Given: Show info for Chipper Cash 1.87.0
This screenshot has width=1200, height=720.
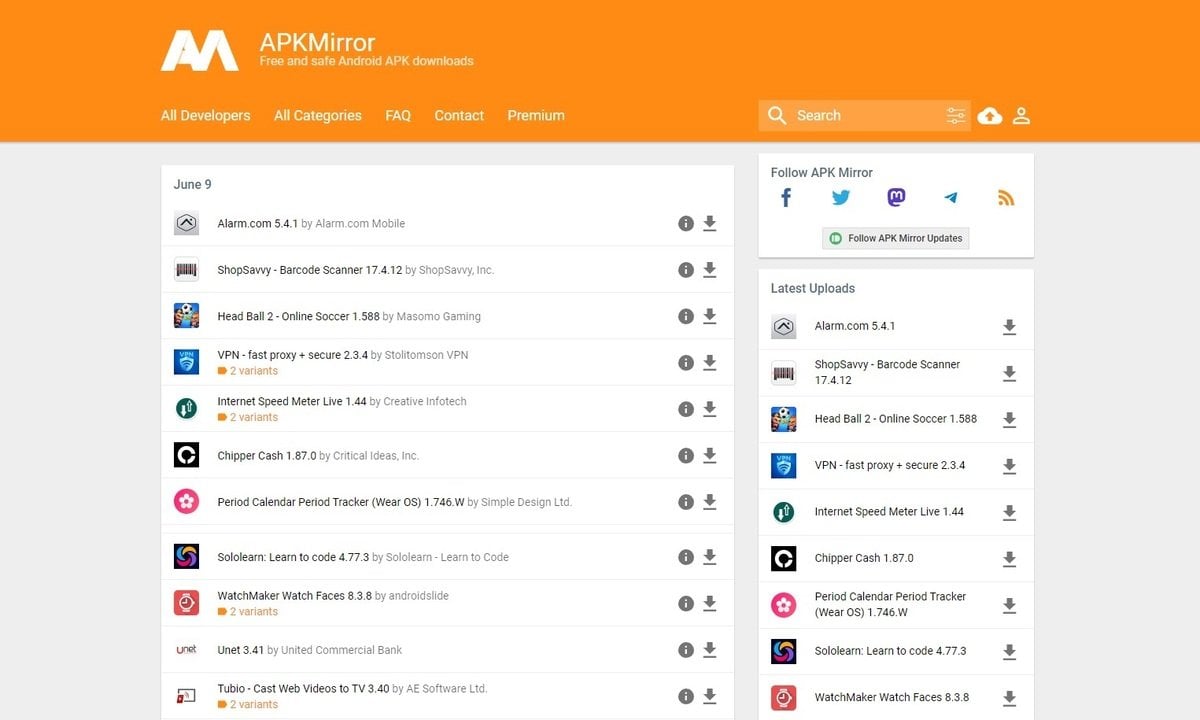Looking at the screenshot, I should pyautogui.click(x=686, y=456).
